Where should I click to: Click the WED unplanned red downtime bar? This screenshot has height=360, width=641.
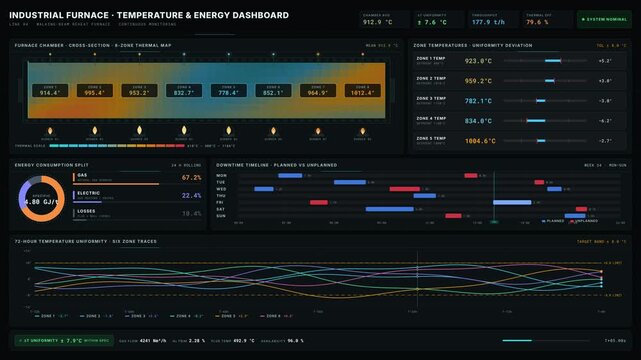click(x=405, y=189)
